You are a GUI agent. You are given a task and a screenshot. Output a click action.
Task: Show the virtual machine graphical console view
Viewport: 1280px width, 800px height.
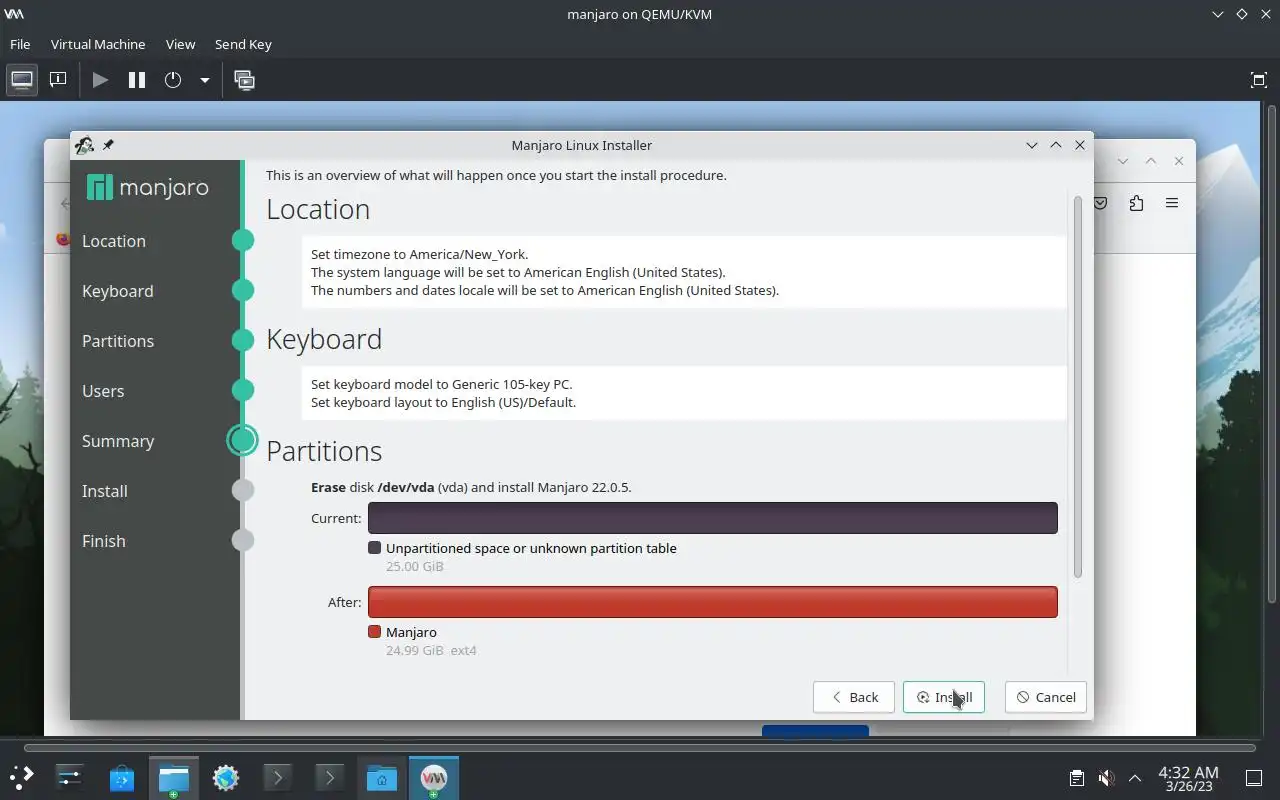point(22,80)
